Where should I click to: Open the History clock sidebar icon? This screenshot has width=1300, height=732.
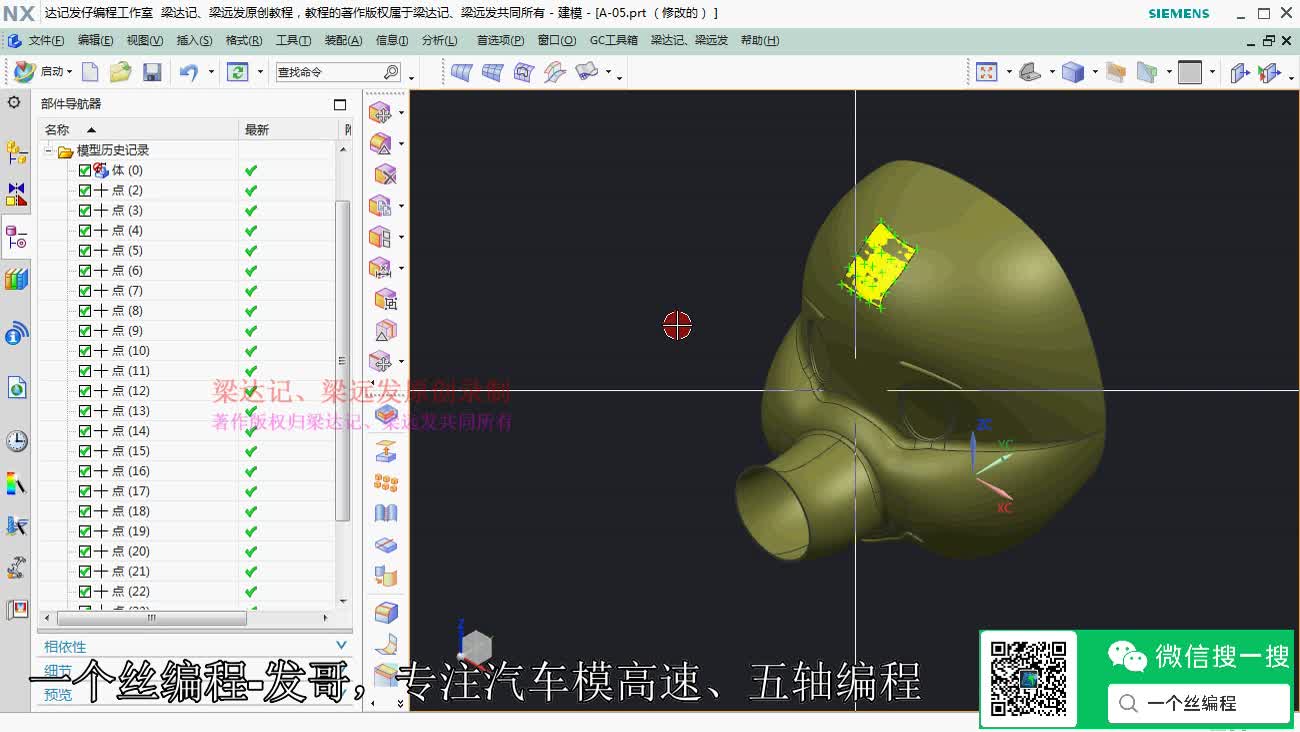pyautogui.click(x=16, y=441)
